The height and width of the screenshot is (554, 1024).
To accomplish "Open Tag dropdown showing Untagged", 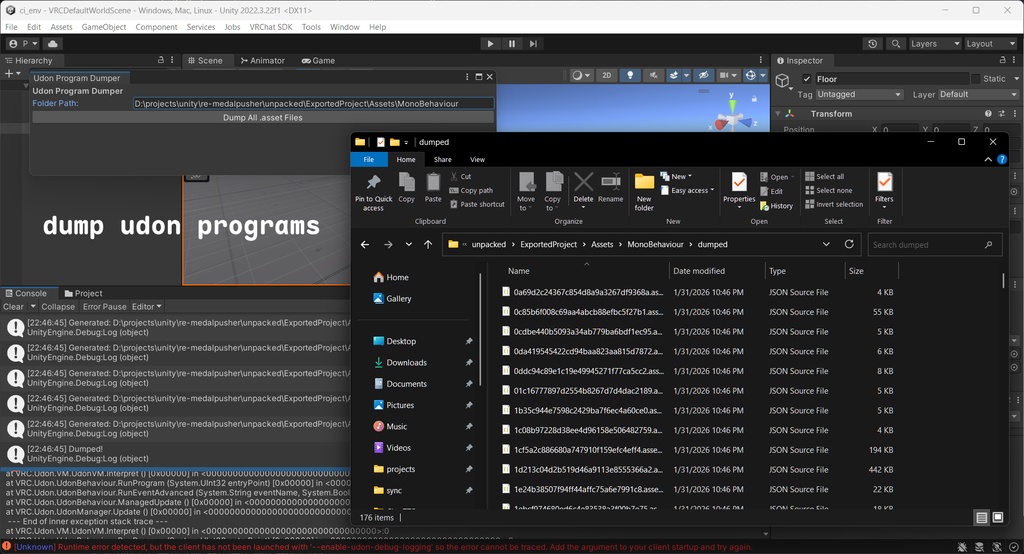I will pyautogui.click(x=859, y=95).
